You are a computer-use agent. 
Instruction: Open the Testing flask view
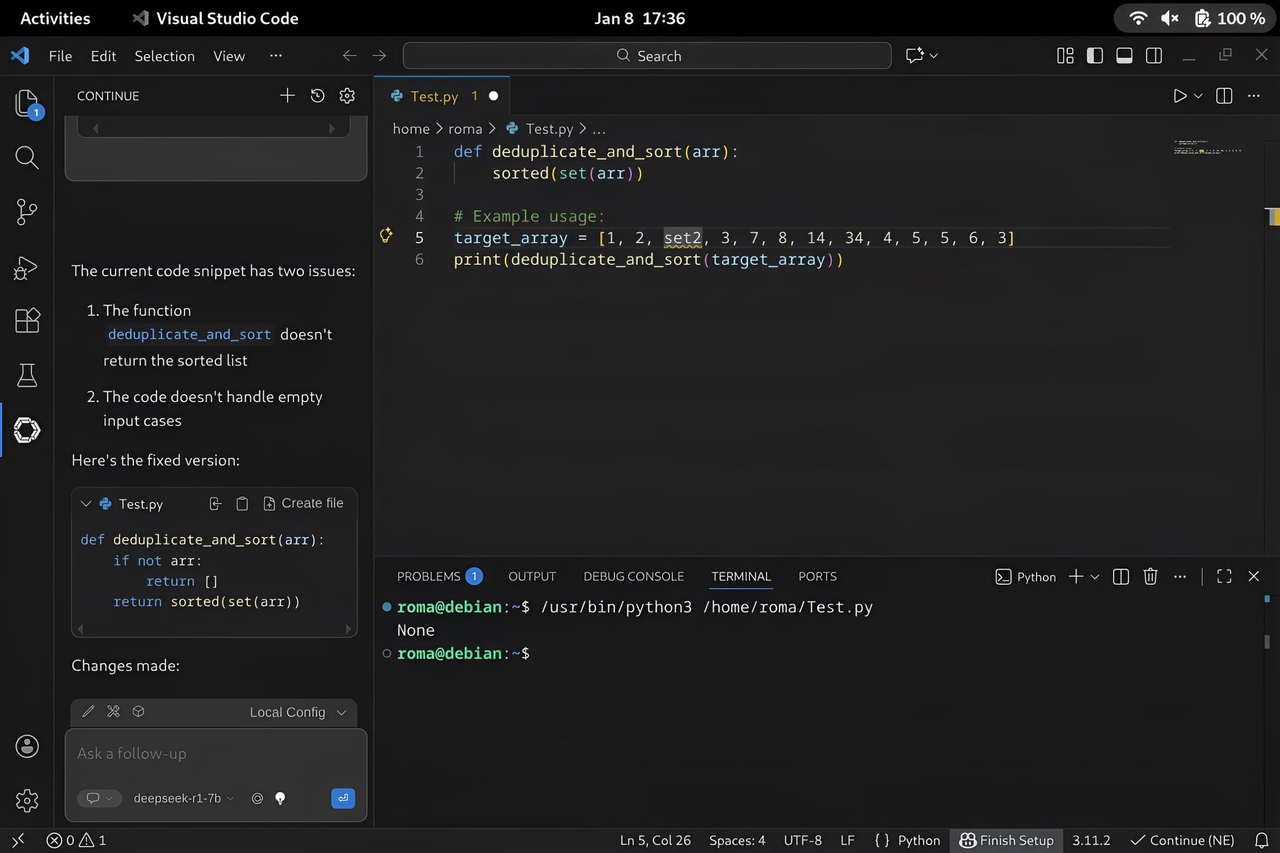27,375
